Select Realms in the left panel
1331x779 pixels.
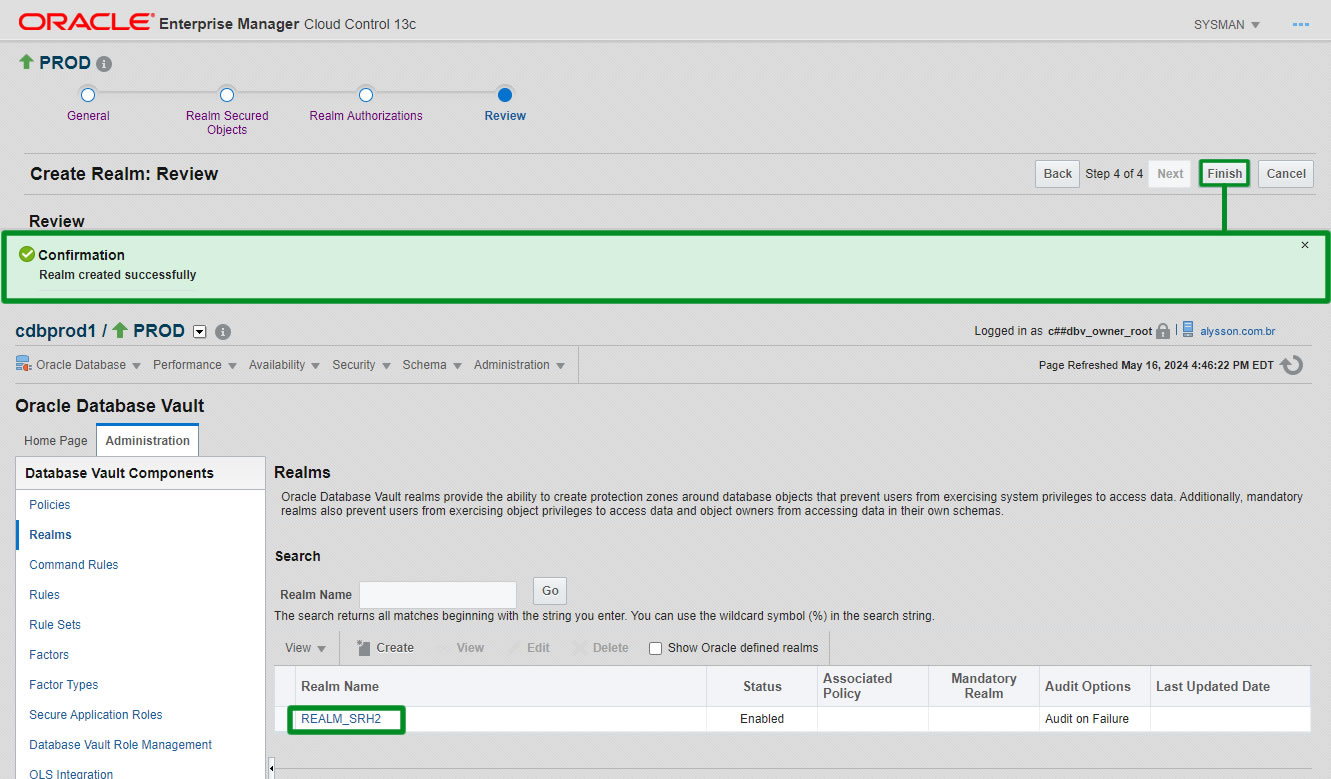click(50, 535)
